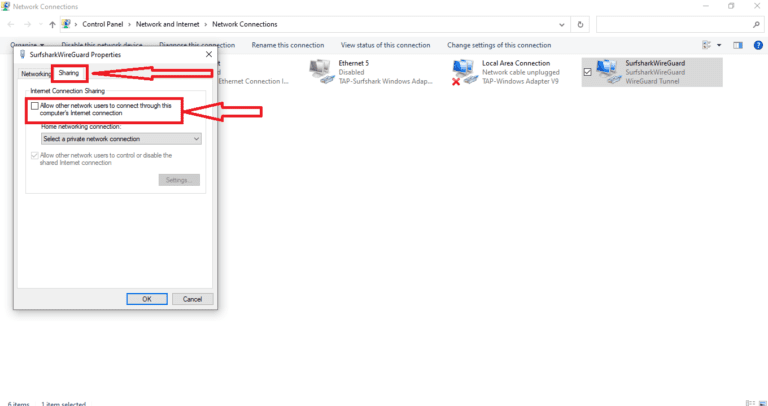Click the OK button in Properties dialog
The image size is (768, 406).
(147, 299)
